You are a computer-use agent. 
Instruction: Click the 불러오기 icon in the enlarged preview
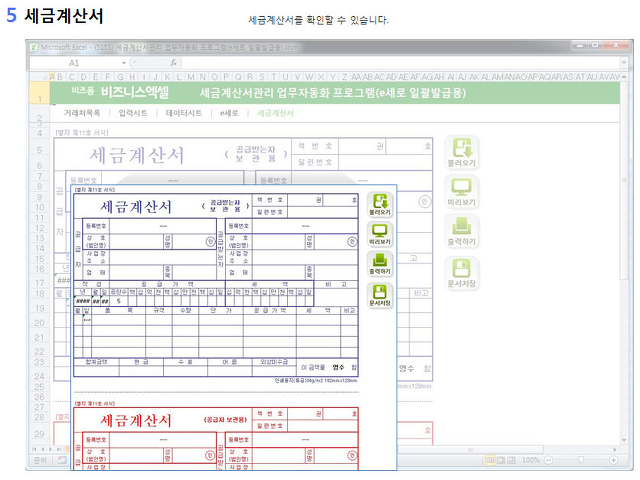click(x=380, y=205)
